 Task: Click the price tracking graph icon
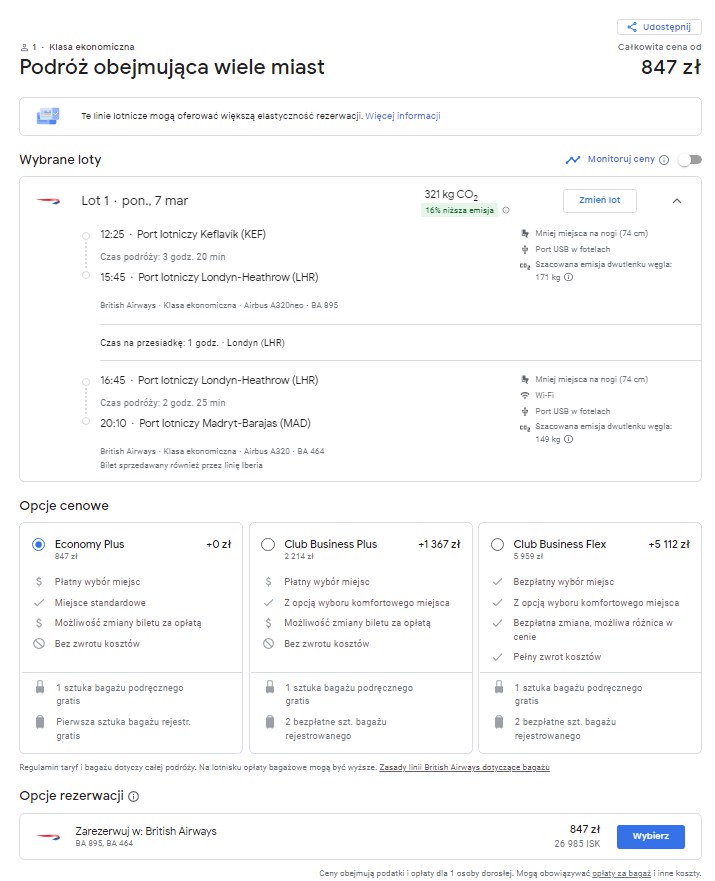coord(573,160)
